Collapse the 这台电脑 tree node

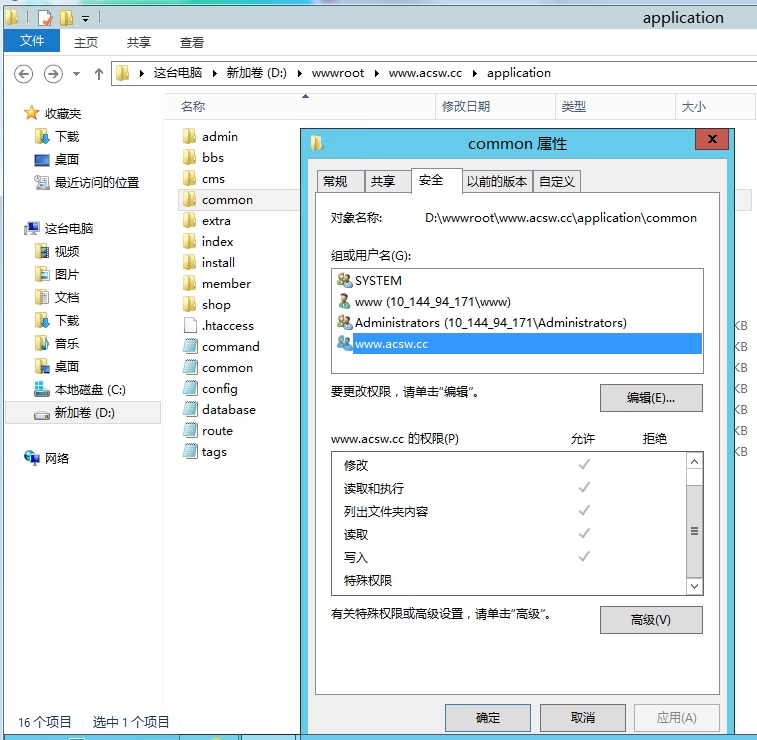pyautogui.click(x=14, y=229)
